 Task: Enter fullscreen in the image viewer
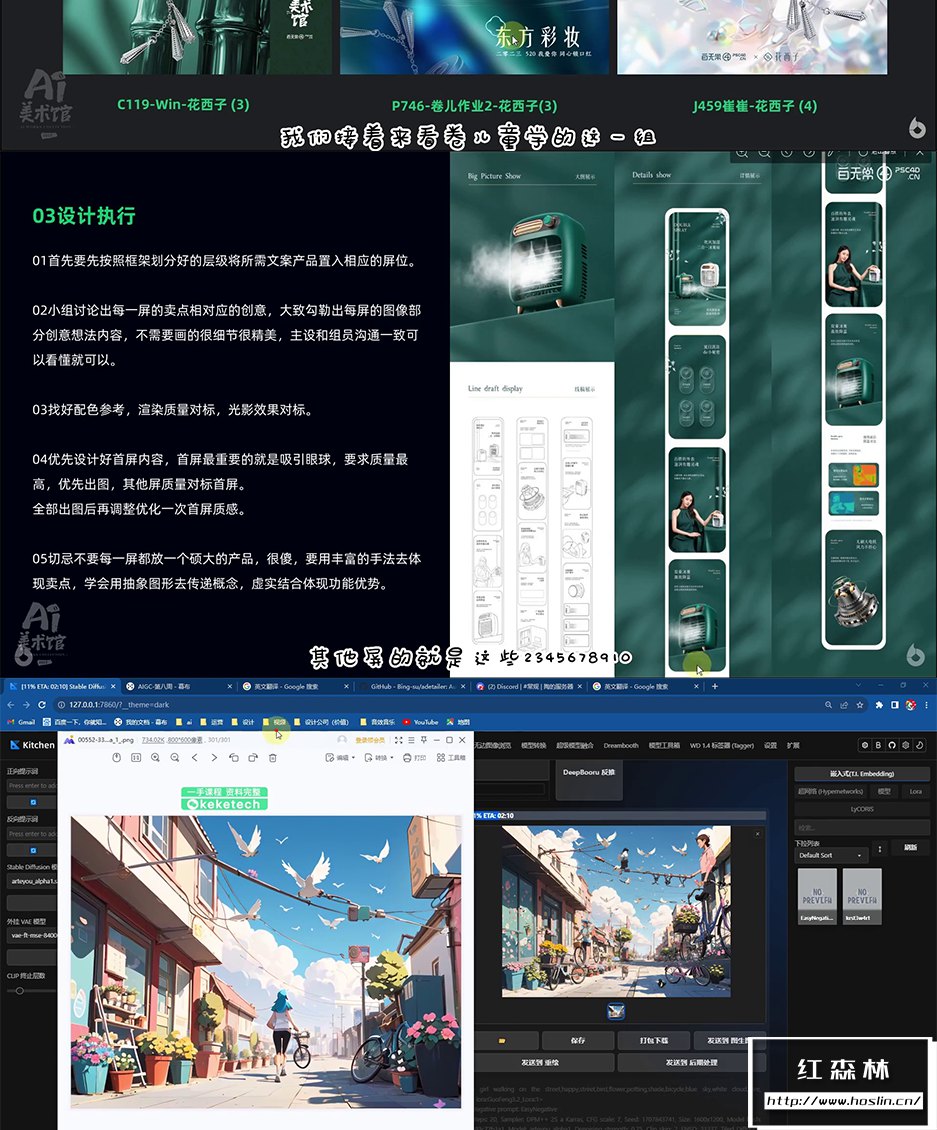(x=399, y=740)
